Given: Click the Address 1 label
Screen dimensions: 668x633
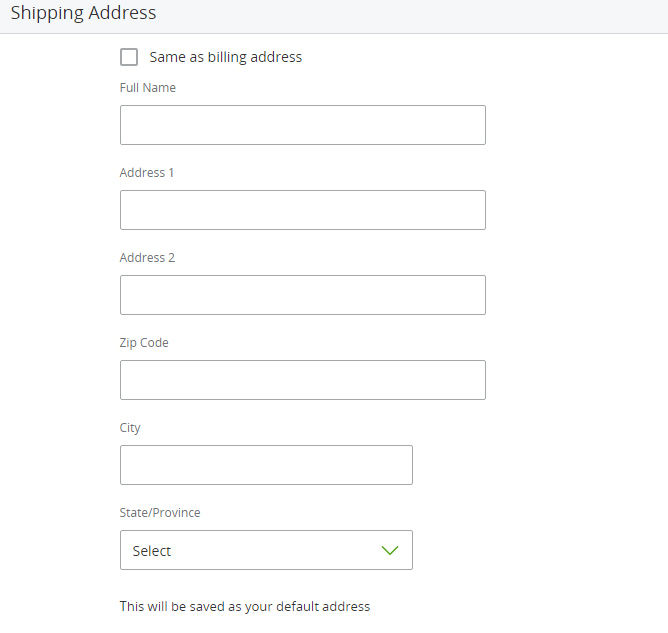Looking at the screenshot, I should [147, 173].
